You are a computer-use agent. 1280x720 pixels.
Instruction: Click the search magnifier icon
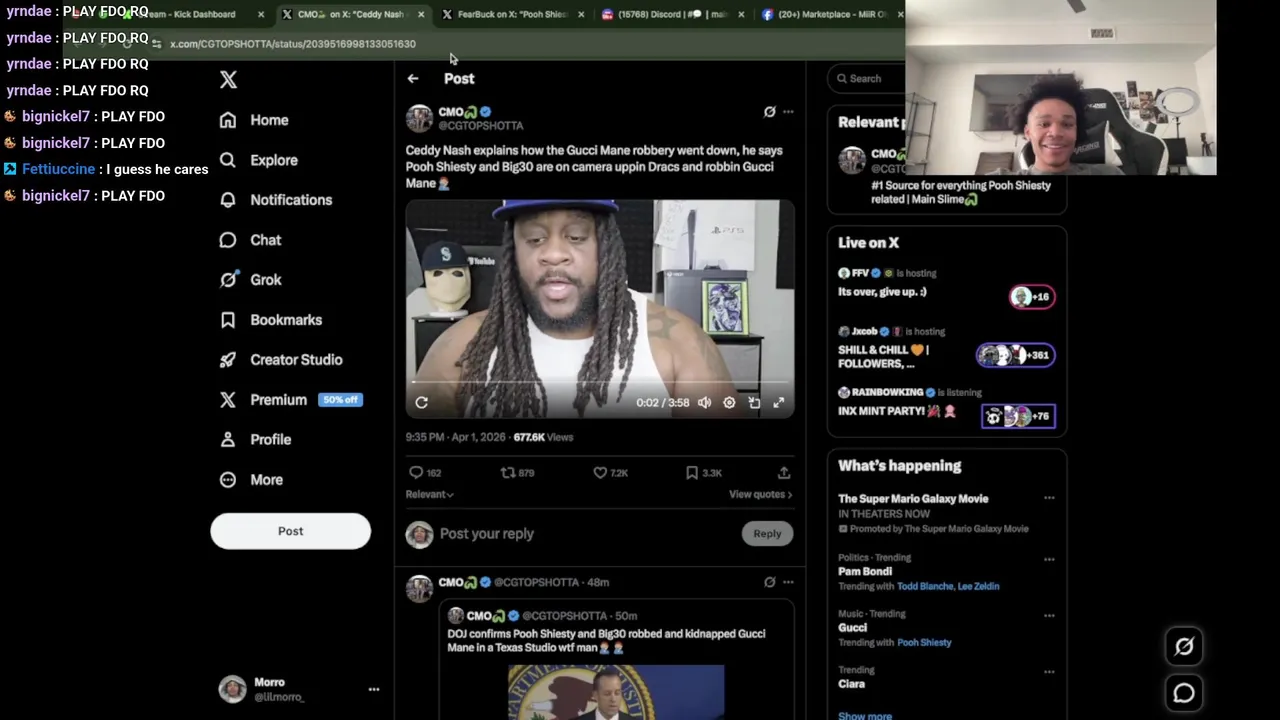tap(842, 79)
